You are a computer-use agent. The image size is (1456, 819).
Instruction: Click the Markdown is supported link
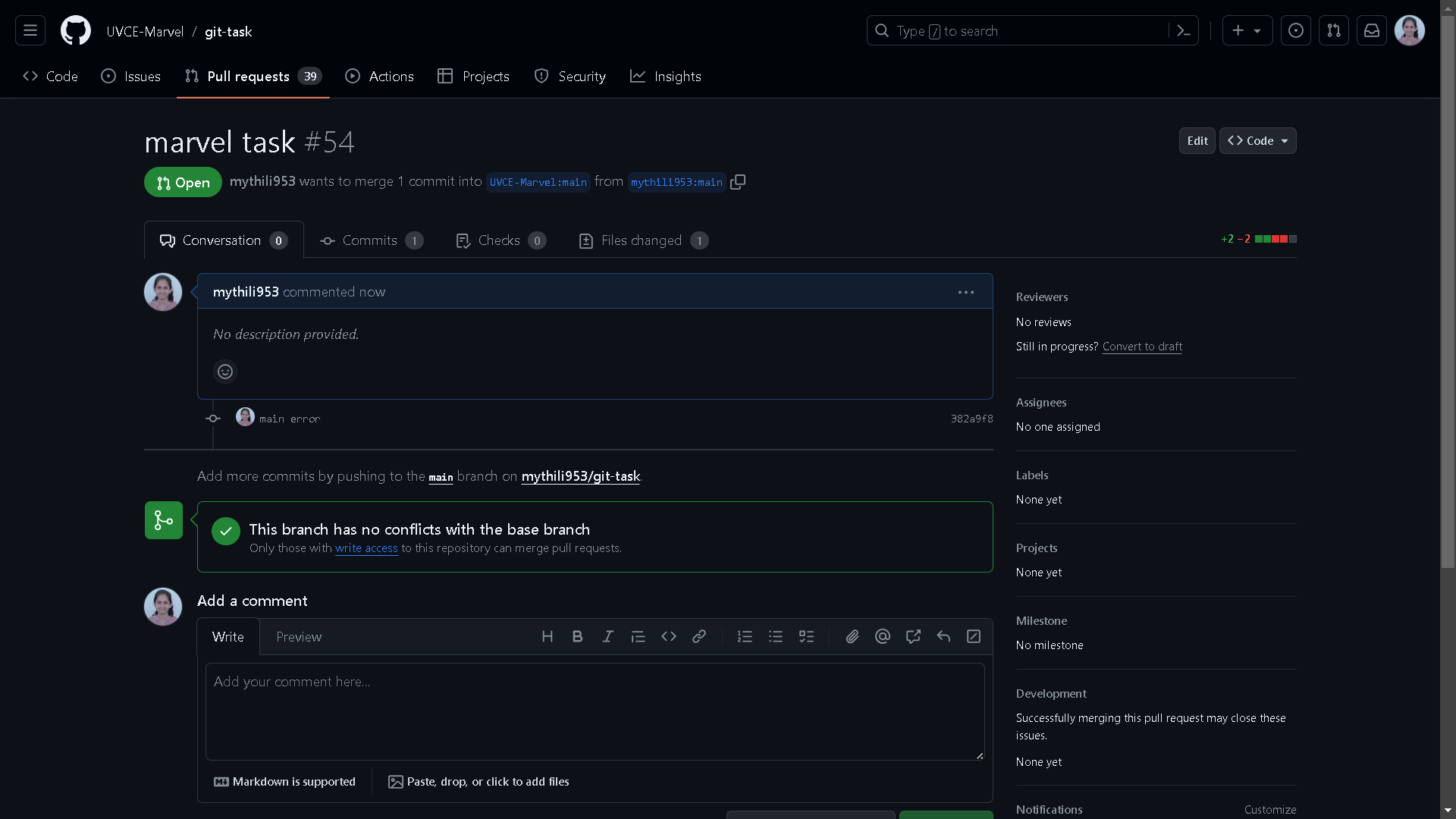tap(285, 782)
